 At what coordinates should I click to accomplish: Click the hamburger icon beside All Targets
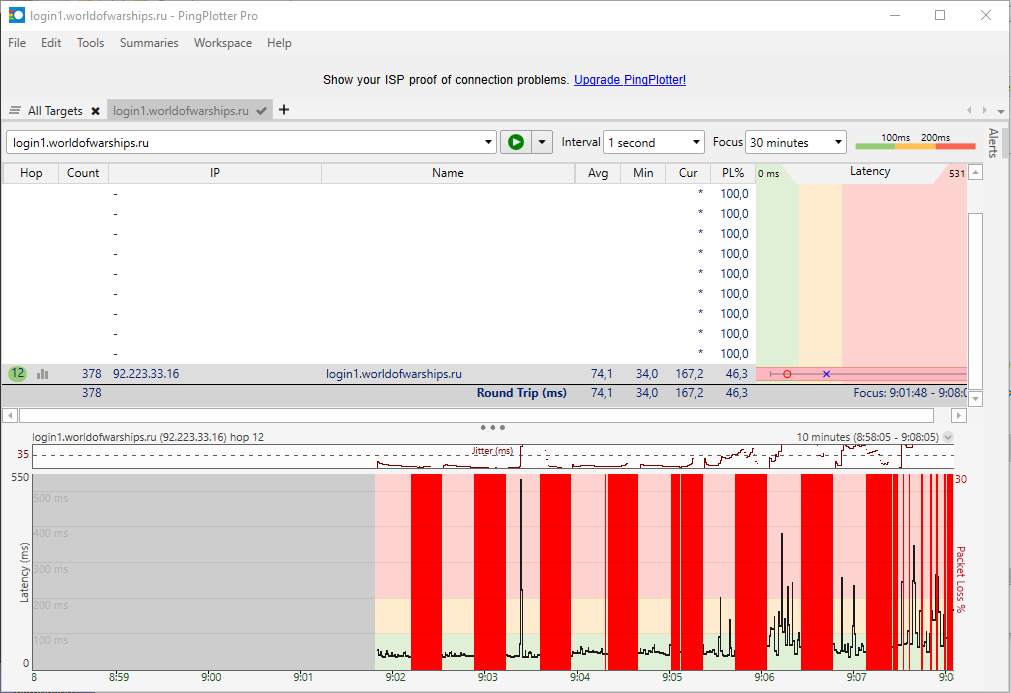point(15,111)
